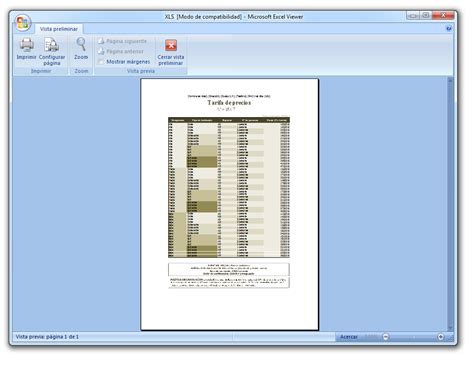Click the zoom in plus button
Viewport: 474px width, 367px height.
point(440,337)
